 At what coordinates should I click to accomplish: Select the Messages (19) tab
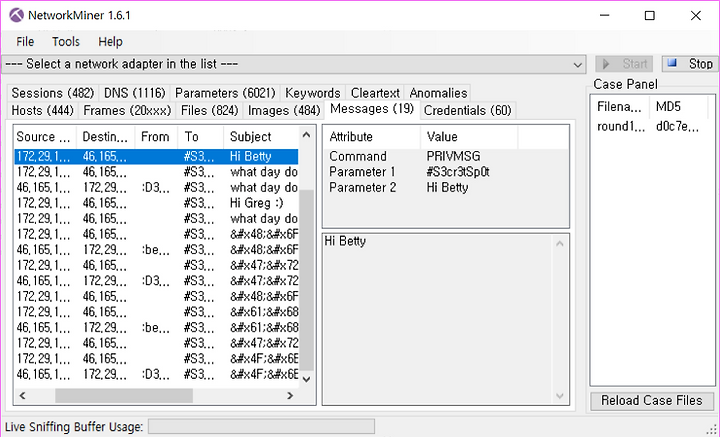372,109
